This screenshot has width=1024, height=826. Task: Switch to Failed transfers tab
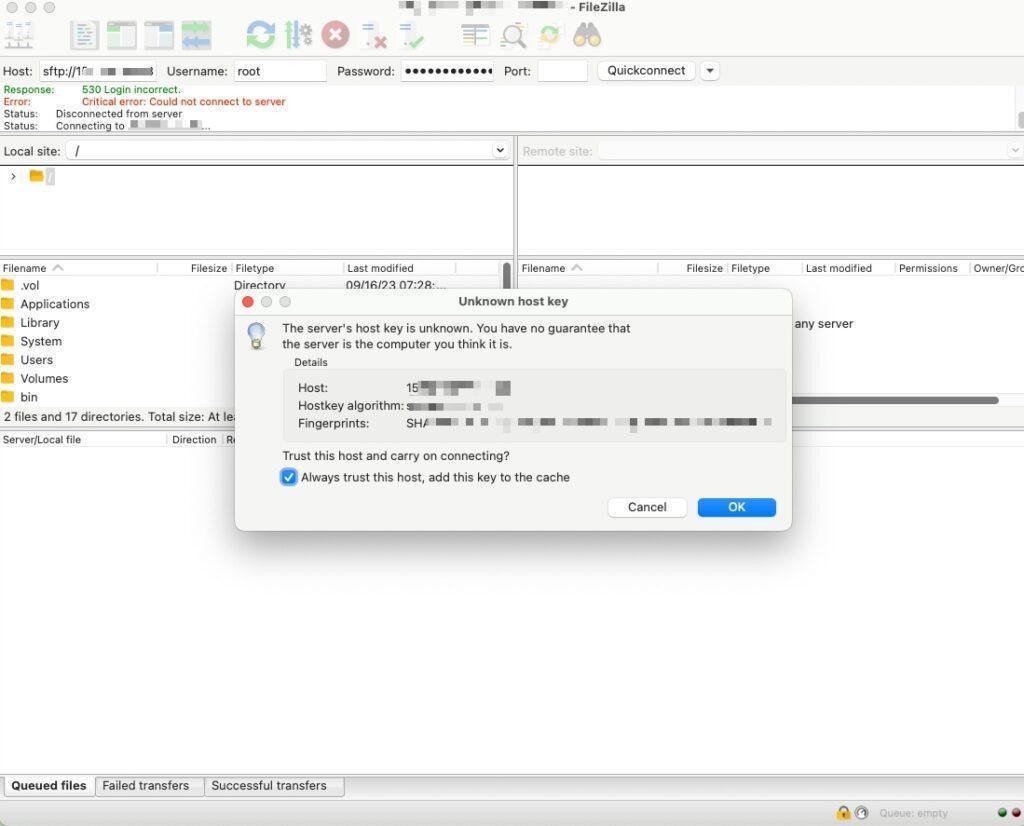pos(146,786)
